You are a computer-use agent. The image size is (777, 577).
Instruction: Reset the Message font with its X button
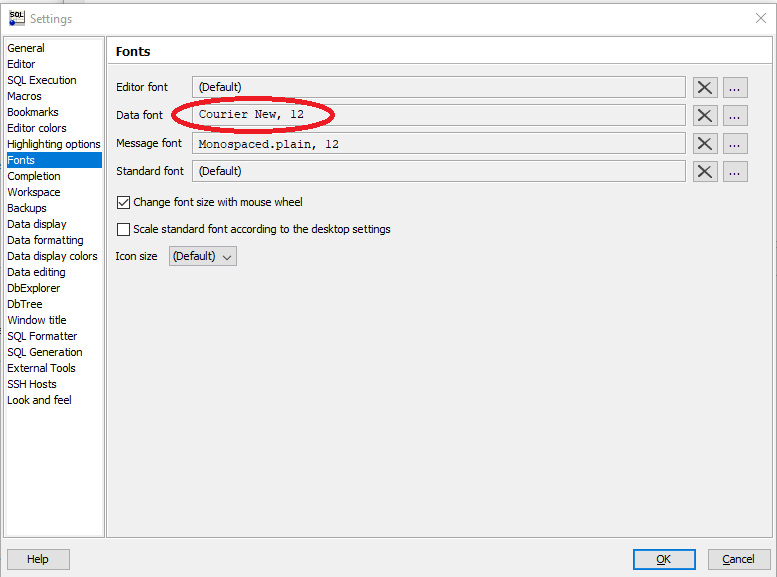click(705, 144)
